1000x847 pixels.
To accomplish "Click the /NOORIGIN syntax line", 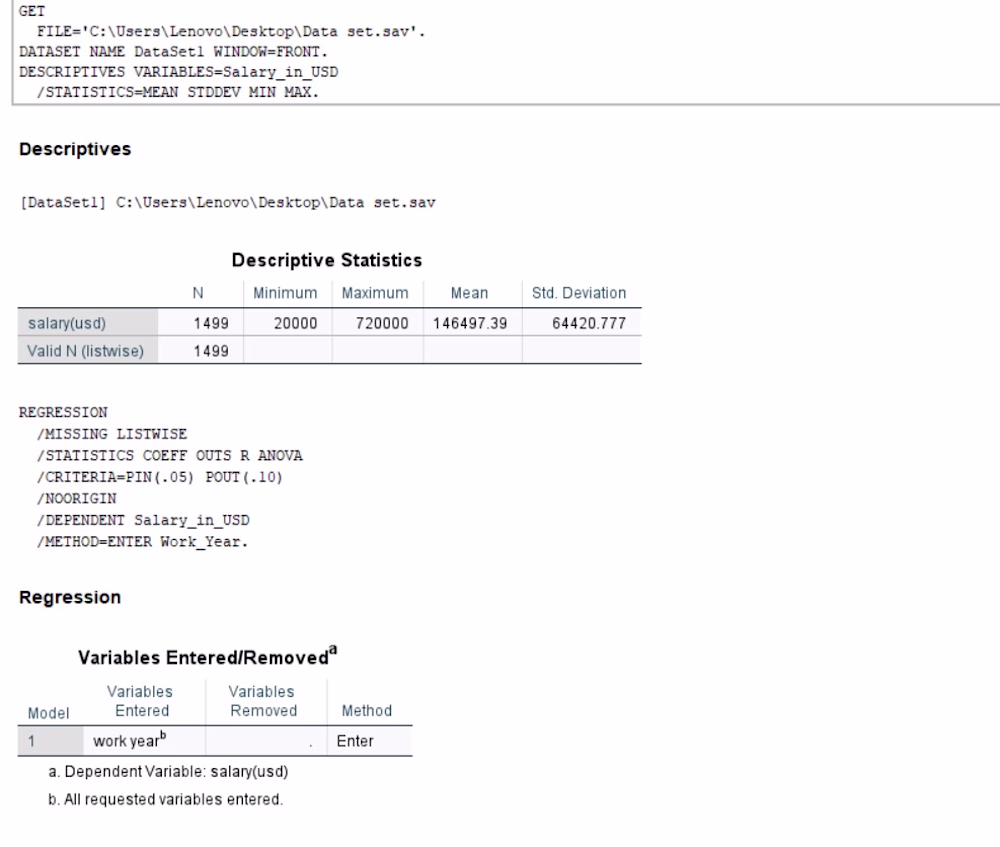I will [77, 498].
